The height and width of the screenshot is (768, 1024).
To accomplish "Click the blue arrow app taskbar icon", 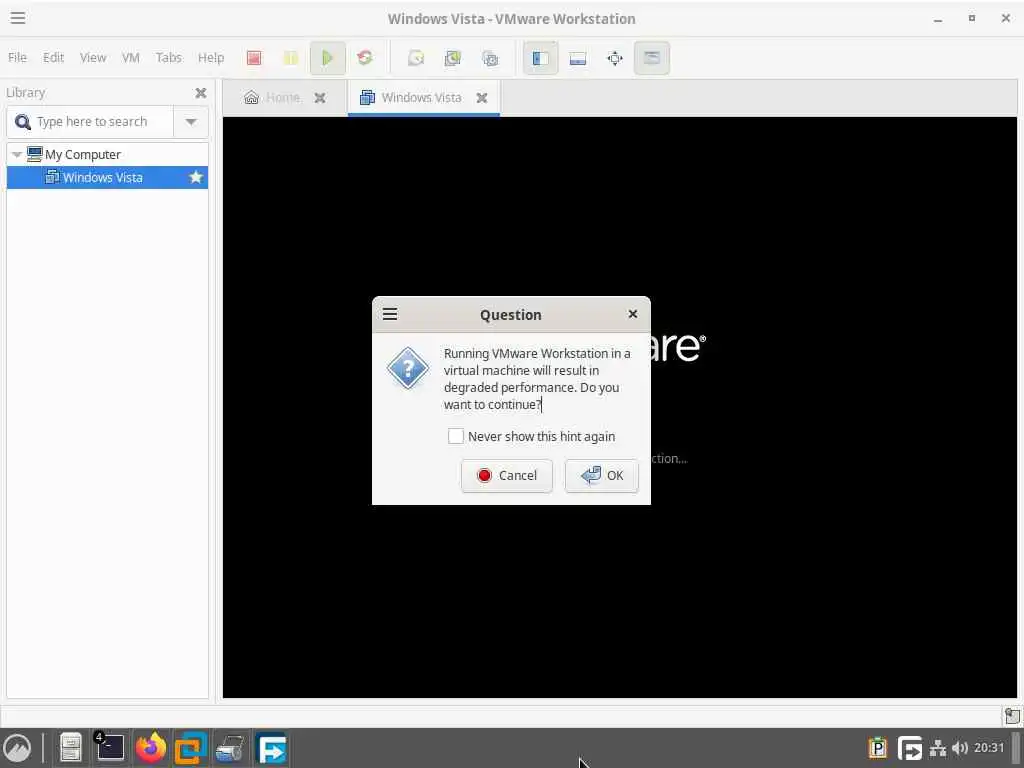I will pyautogui.click(x=272, y=748).
